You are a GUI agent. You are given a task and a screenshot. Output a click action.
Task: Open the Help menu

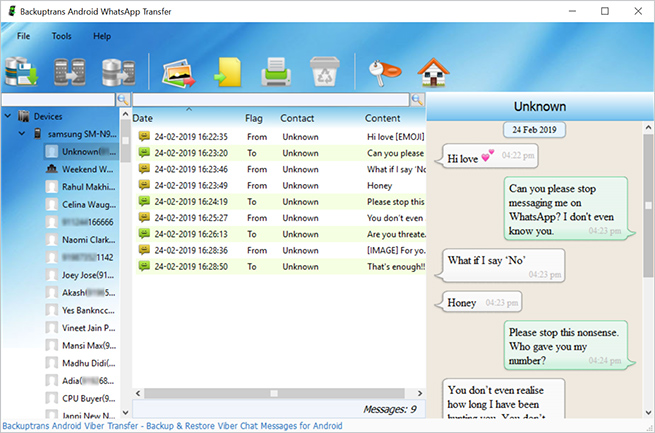coord(102,36)
